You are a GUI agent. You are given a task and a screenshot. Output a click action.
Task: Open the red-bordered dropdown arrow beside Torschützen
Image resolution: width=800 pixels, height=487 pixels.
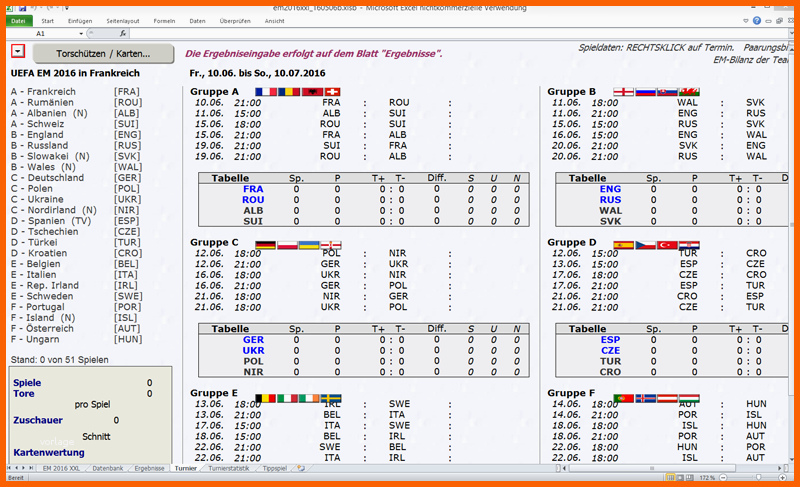point(18,52)
